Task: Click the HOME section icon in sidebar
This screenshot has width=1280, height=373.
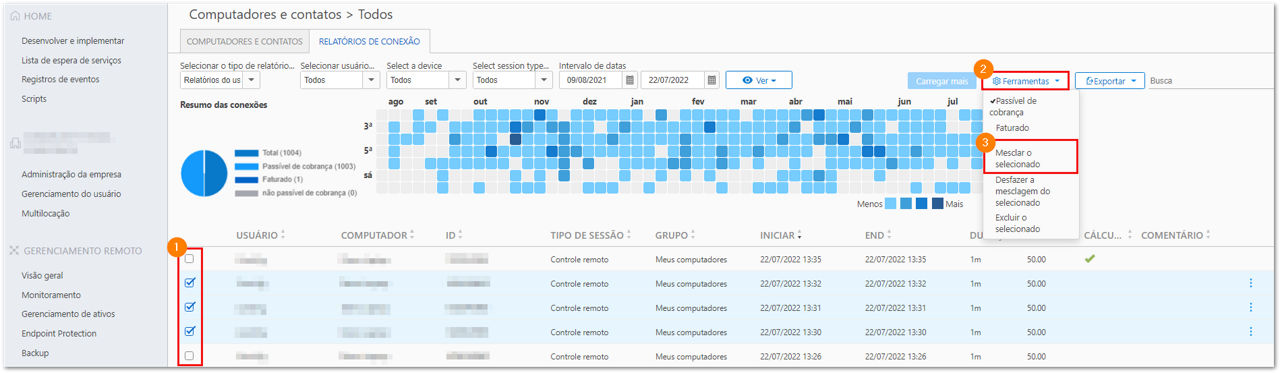Action: coord(14,16)
